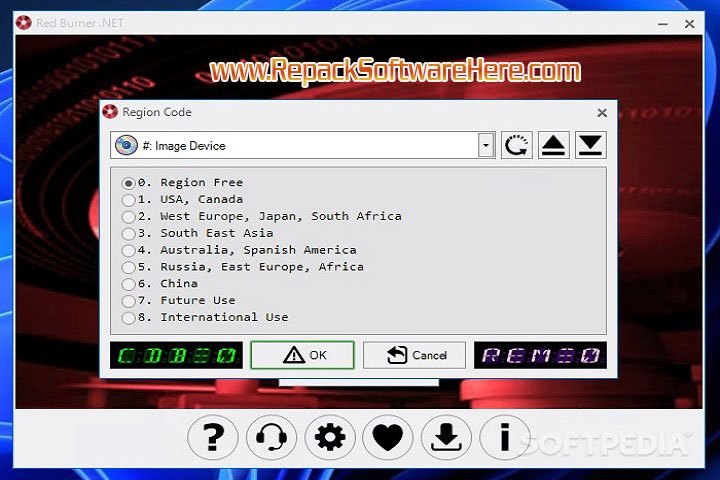Close the Region Code dialog
This screenshot has width=720, height=480.
(602, 113)
